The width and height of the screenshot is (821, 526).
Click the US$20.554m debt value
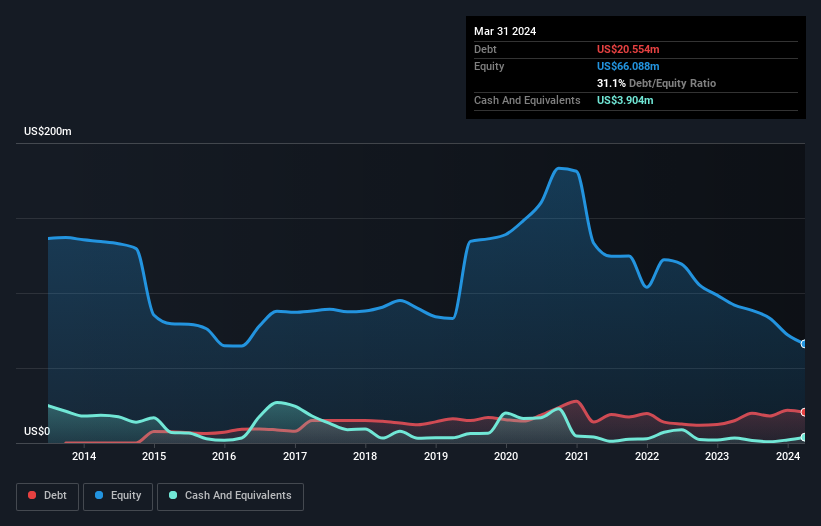click(x=628, y=49)
